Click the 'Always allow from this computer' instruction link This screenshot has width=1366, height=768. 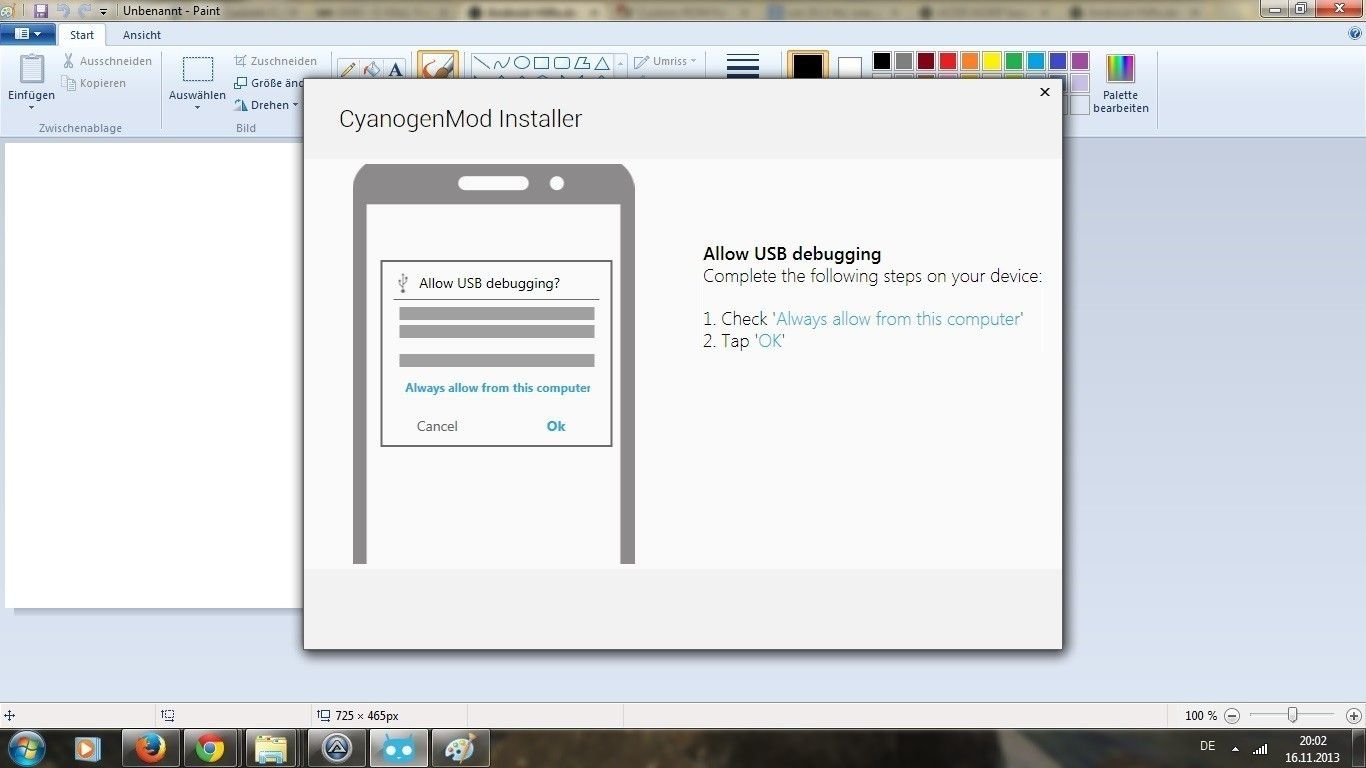(898, 319)
